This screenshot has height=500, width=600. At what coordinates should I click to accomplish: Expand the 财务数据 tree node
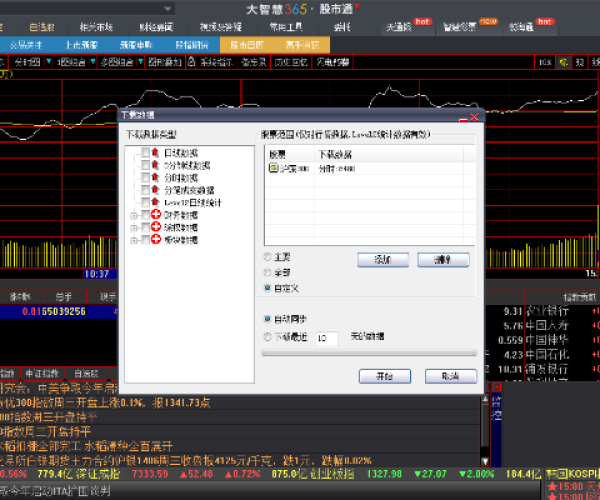[x=133, y=214]
